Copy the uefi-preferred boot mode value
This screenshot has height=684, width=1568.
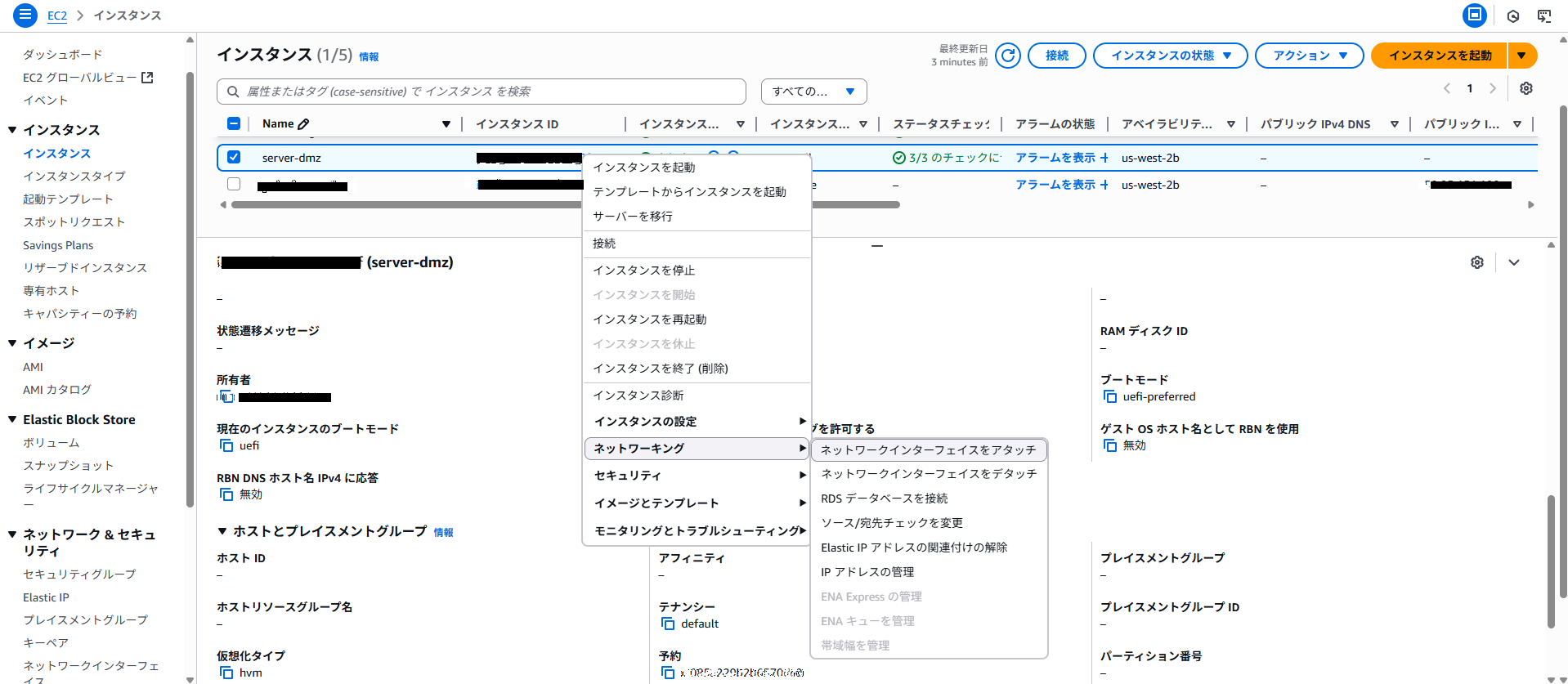(x=1110, y=396)
